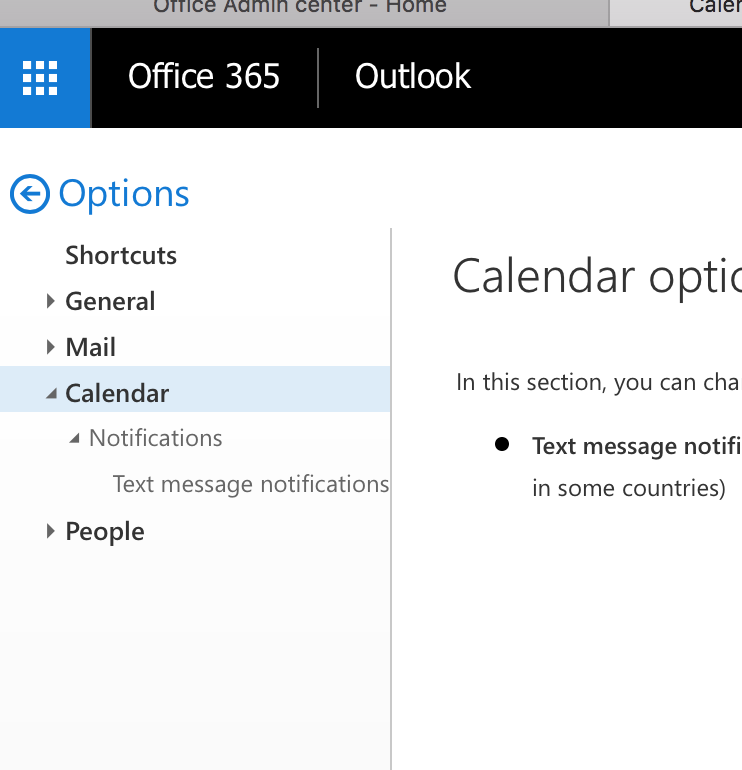Click the Office 365 header link

204,77
